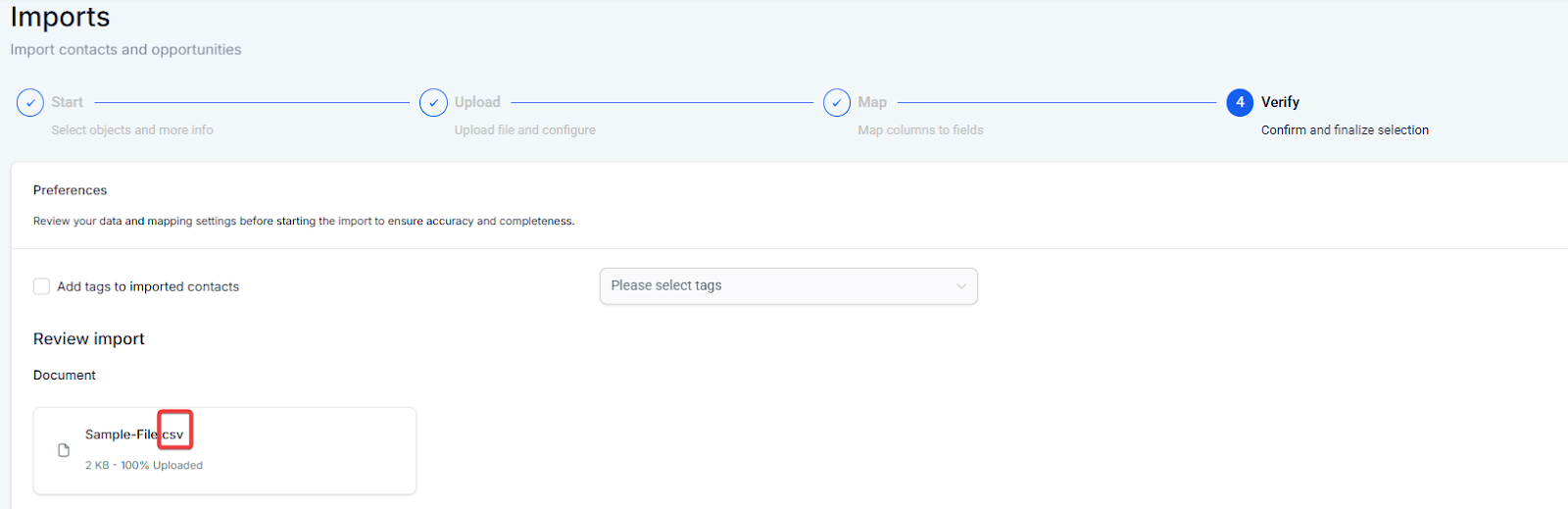
Task: Click the Start step checkmark icon
Action: [x=30, y=102]
